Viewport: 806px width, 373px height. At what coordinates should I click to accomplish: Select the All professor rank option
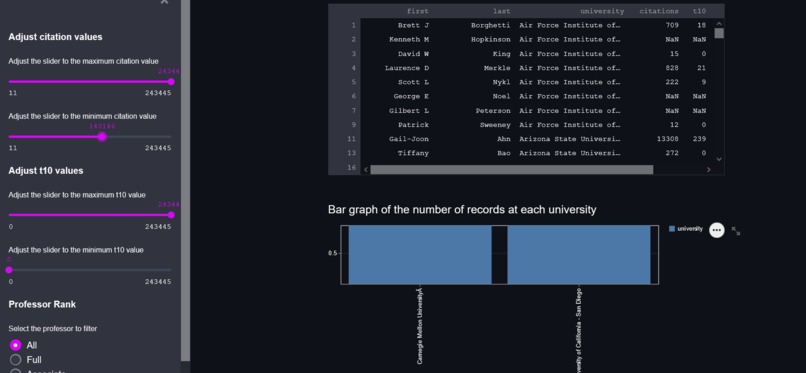(16, 345)
